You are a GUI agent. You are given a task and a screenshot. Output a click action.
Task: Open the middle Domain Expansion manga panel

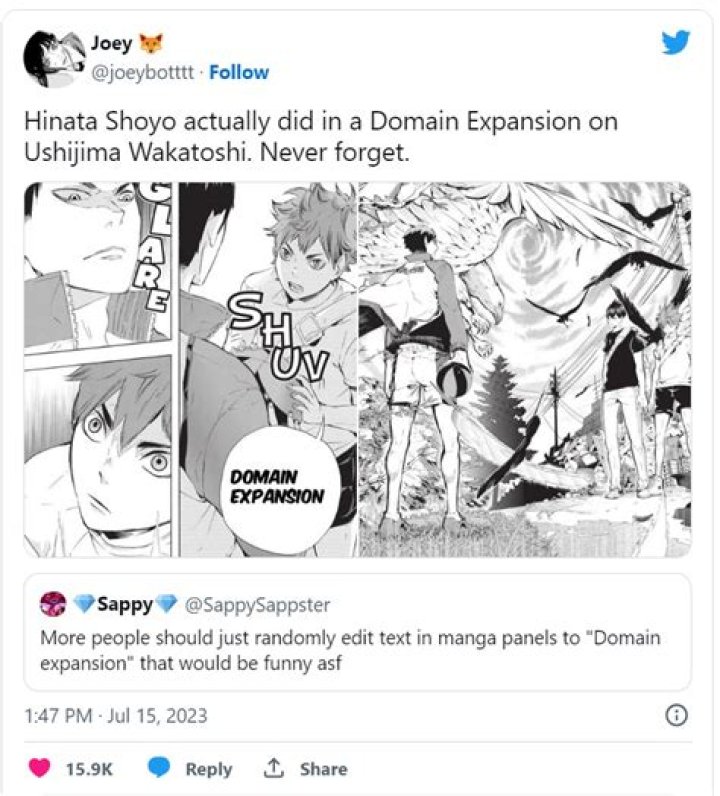coord(267,368)
